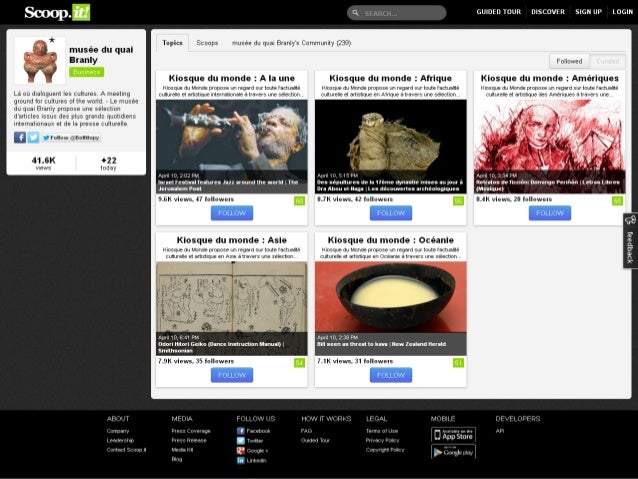Click LinkedIn icon in footer
This screenshot has height=479, width=638.
(240, 460)
